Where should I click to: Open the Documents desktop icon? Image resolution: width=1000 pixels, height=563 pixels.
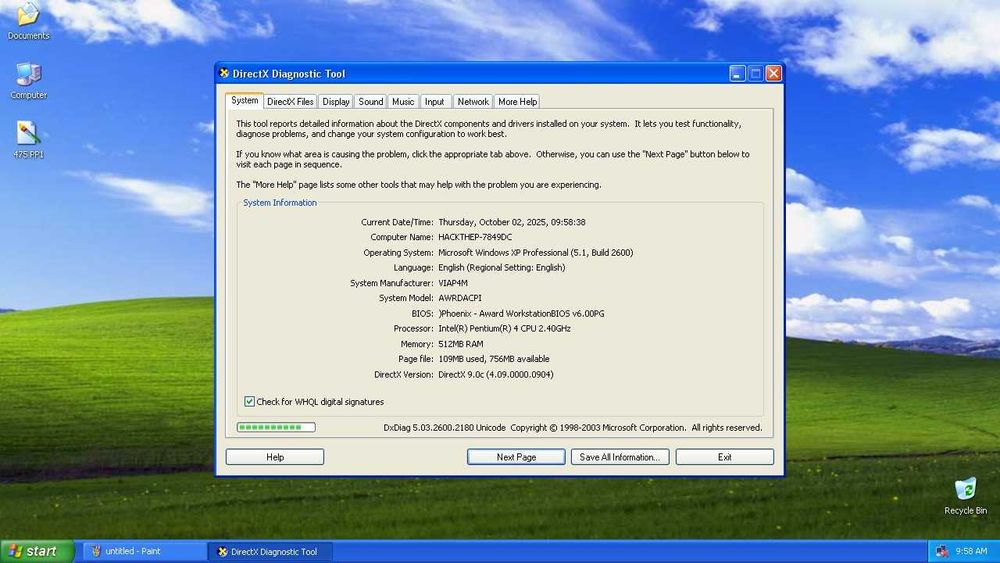tap(28, 19)
